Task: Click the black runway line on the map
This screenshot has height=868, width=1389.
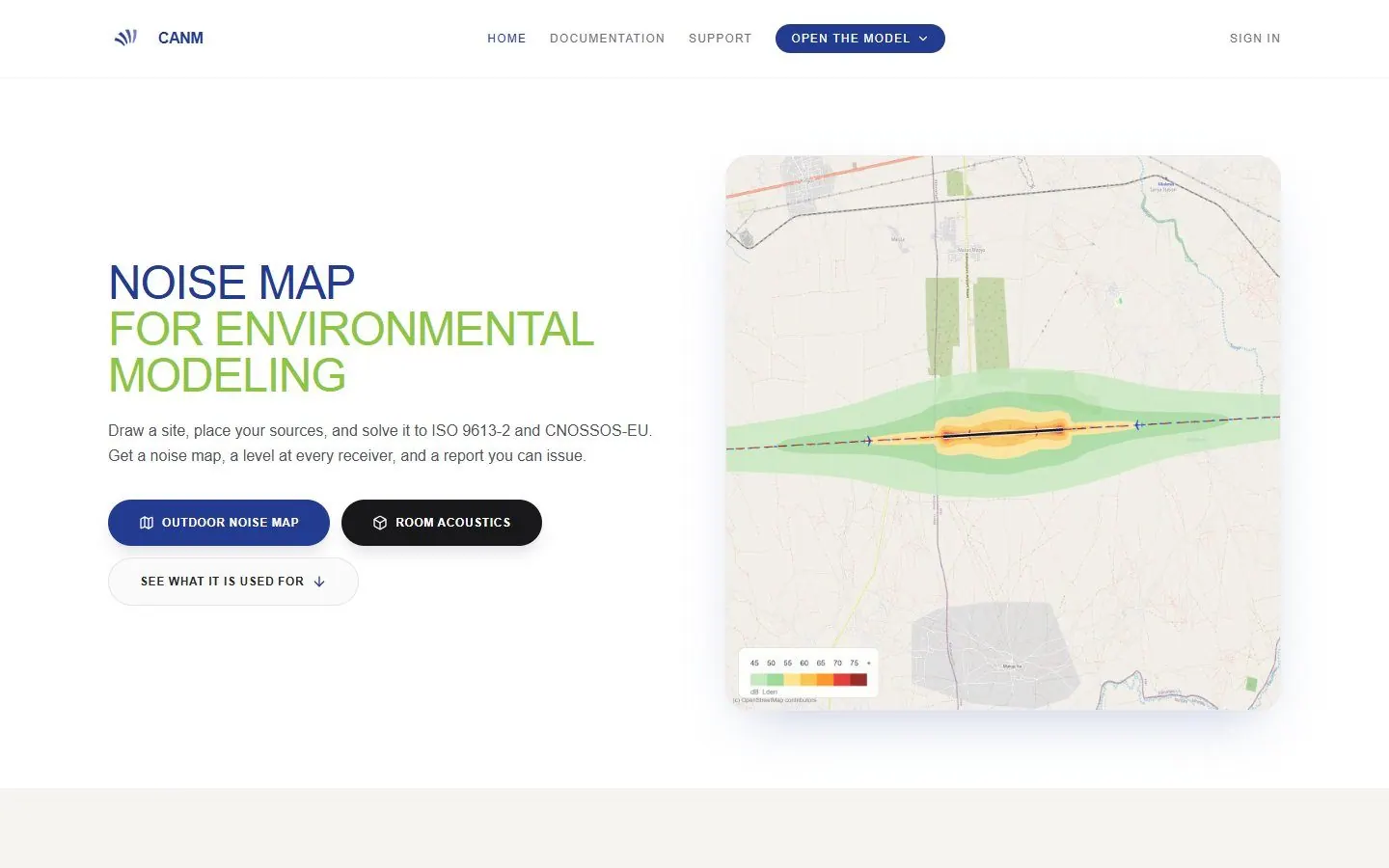Action: point(1003,433)
